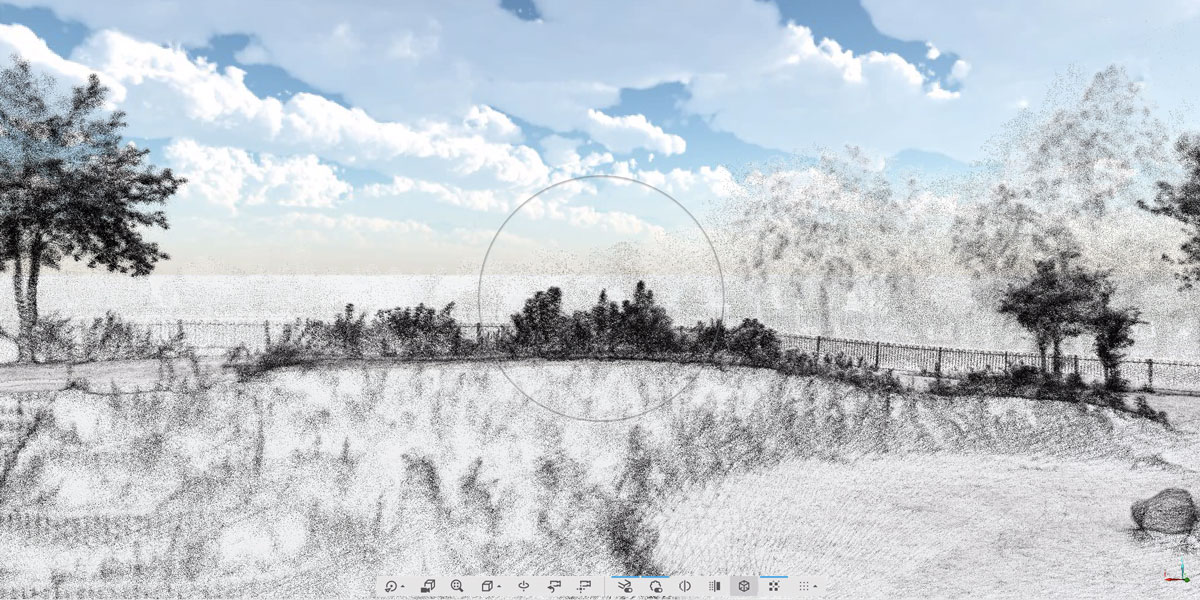
Task: Click the orbit view icon with circular arrow
Action: click(390, 586)
